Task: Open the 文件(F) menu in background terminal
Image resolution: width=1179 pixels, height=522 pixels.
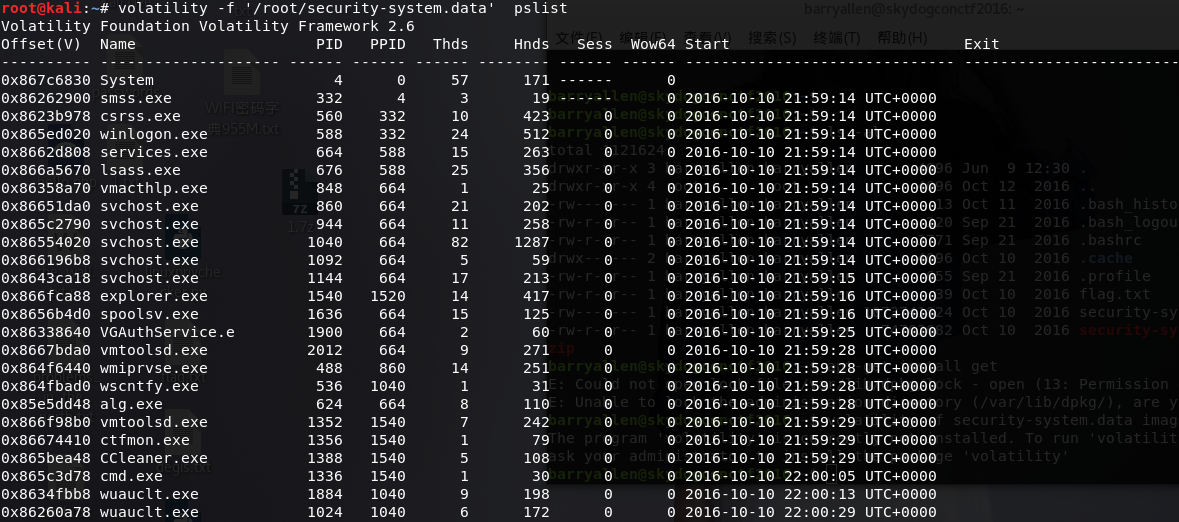Action: (580, 38)
